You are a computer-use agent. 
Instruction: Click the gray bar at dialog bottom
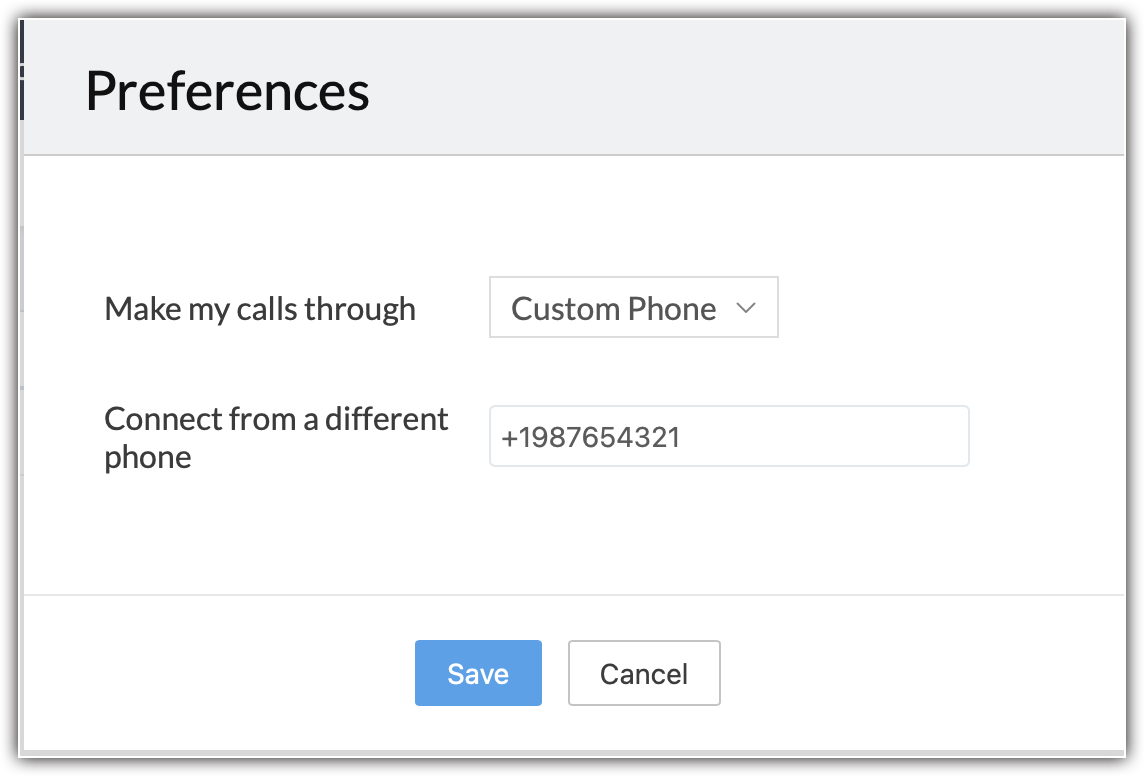[572, 752]
